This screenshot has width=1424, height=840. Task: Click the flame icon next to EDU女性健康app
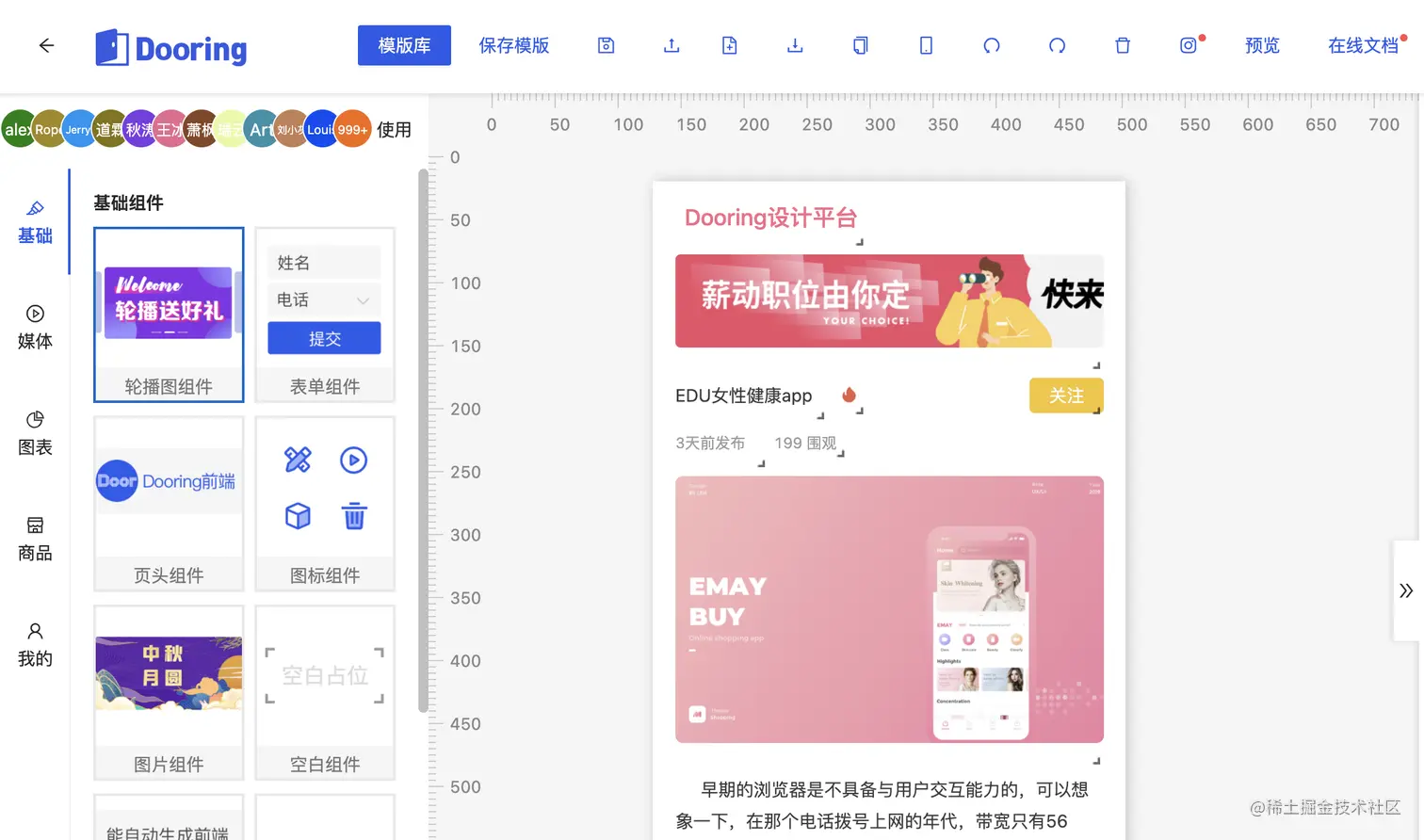pyautogui.click(x=850, y=395)
